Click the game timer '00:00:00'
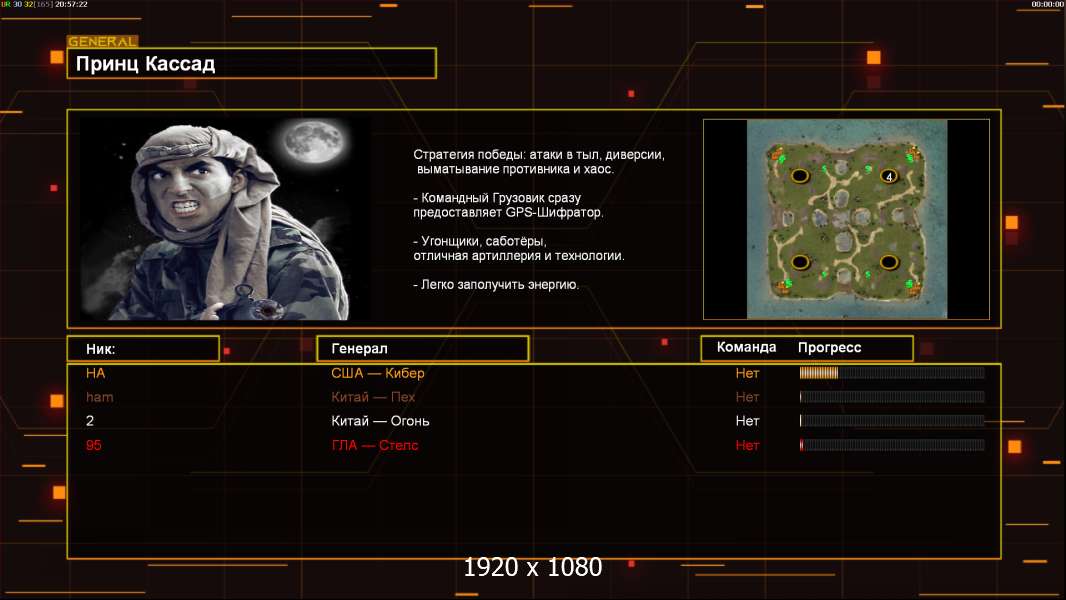Image resolution: width=1066 pixels, height=600 pixels. [x=1048, y=4]
